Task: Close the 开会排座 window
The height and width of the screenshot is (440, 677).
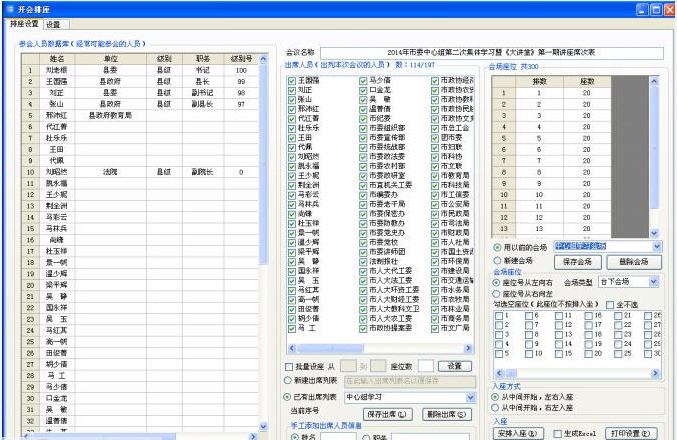Action: tap(662, 9)
